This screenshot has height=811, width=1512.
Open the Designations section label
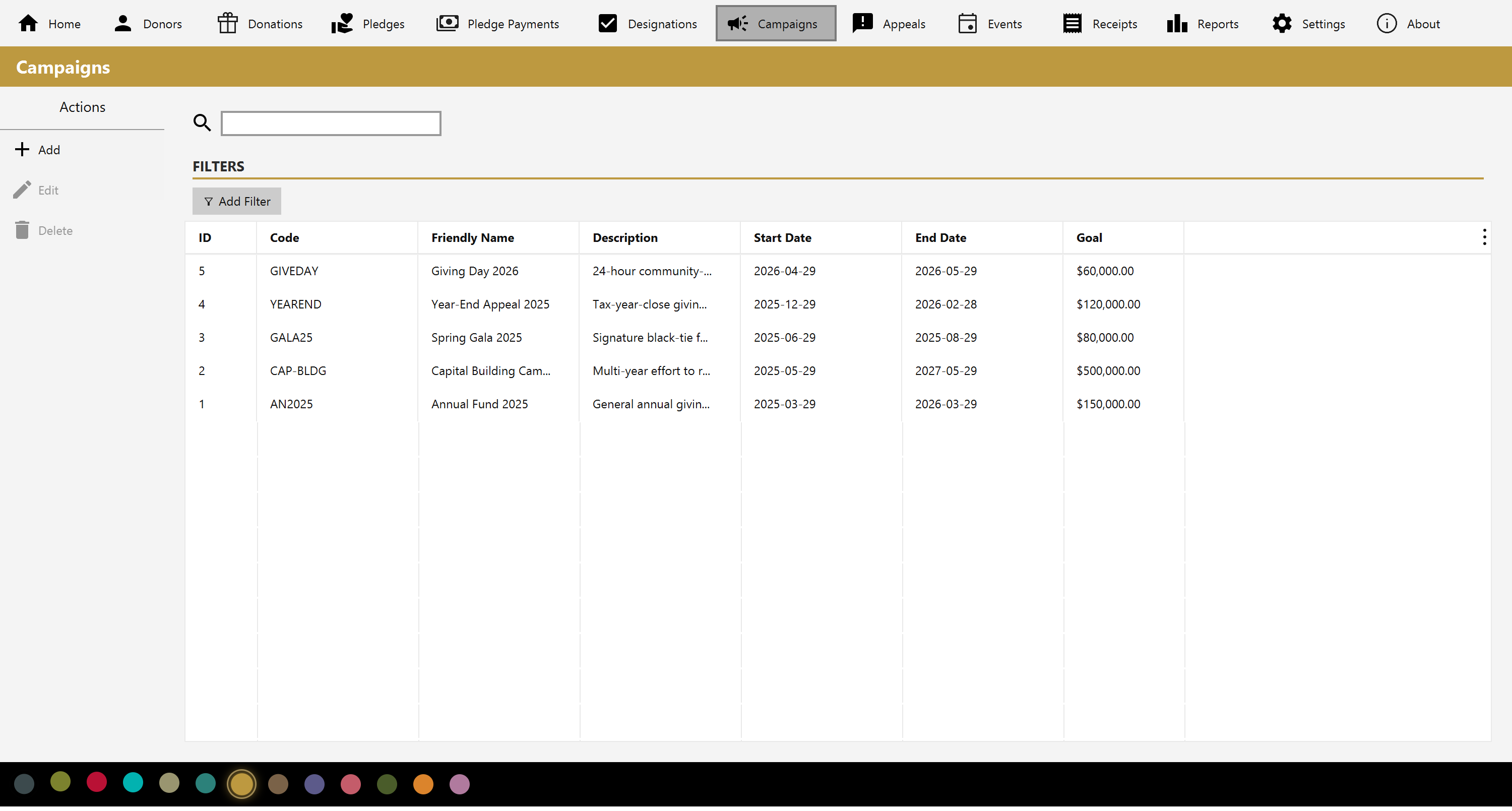pyautogui.click(x=662, y=24)
